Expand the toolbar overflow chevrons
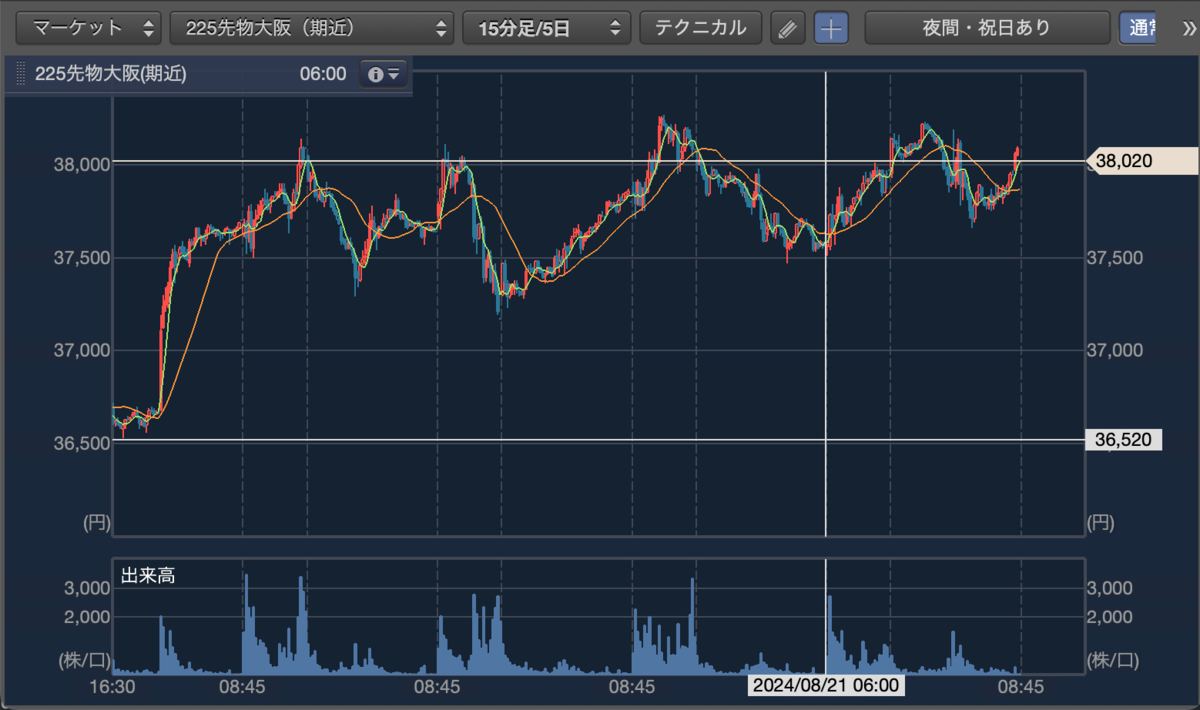The image size is (1200, 710). click(x=1190, y=28)
